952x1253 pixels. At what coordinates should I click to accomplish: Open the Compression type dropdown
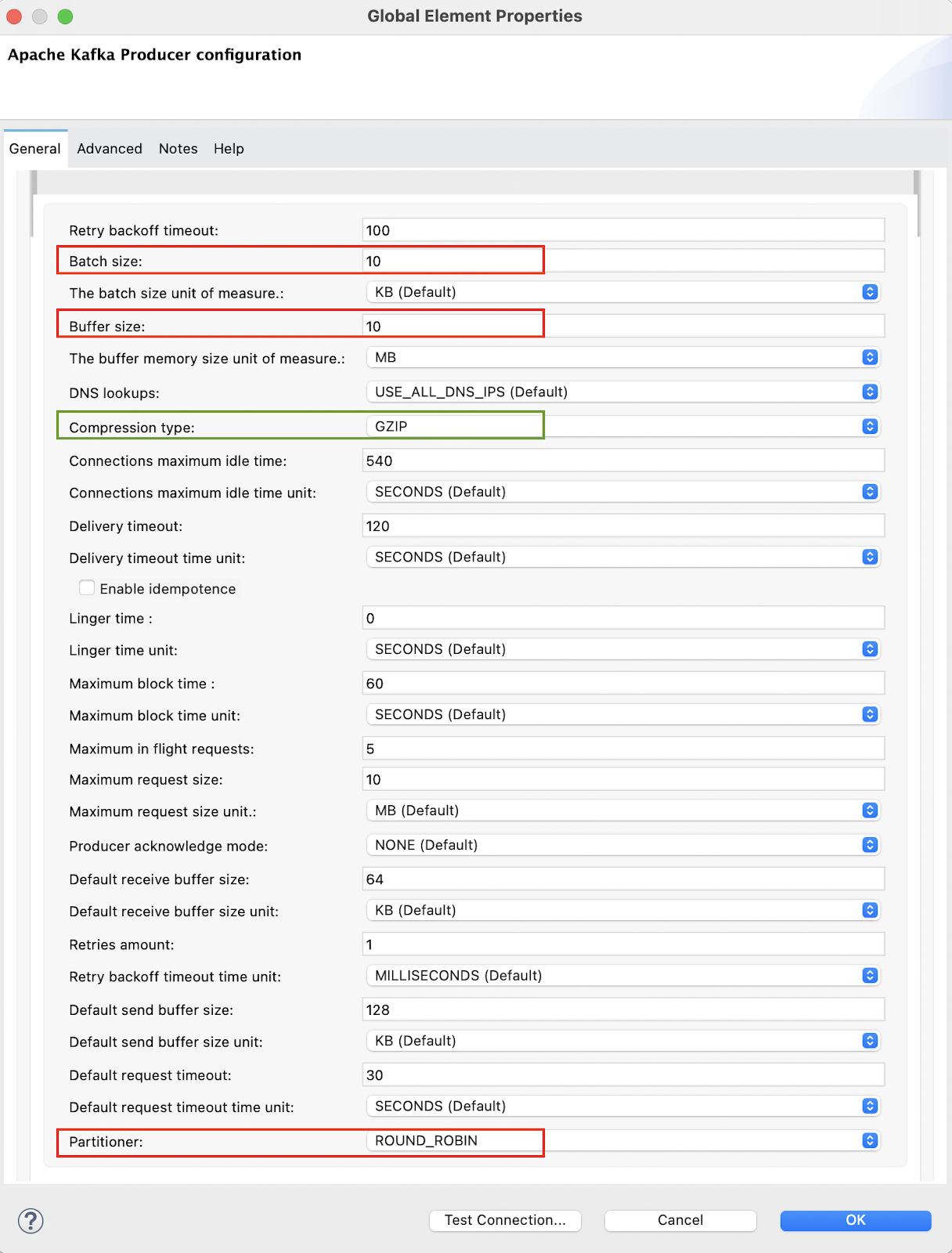(x=623, y=426)
